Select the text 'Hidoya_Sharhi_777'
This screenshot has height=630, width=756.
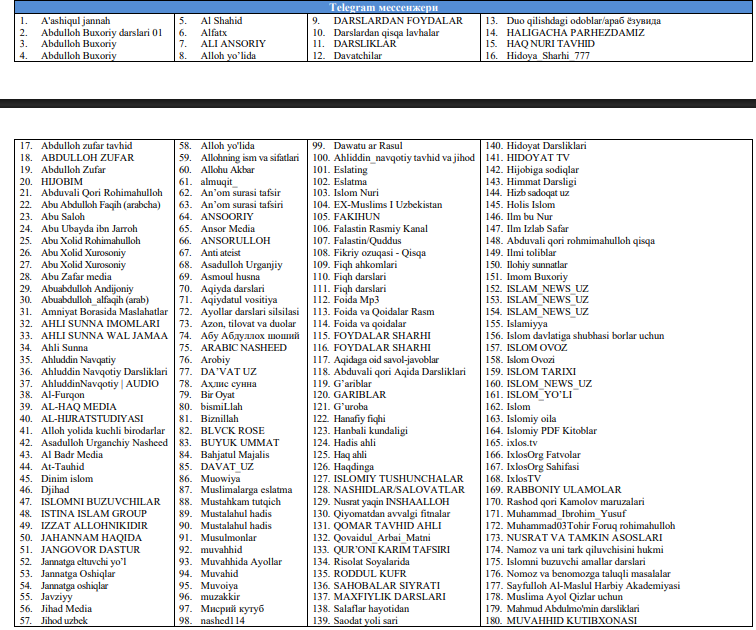(548, 55)
